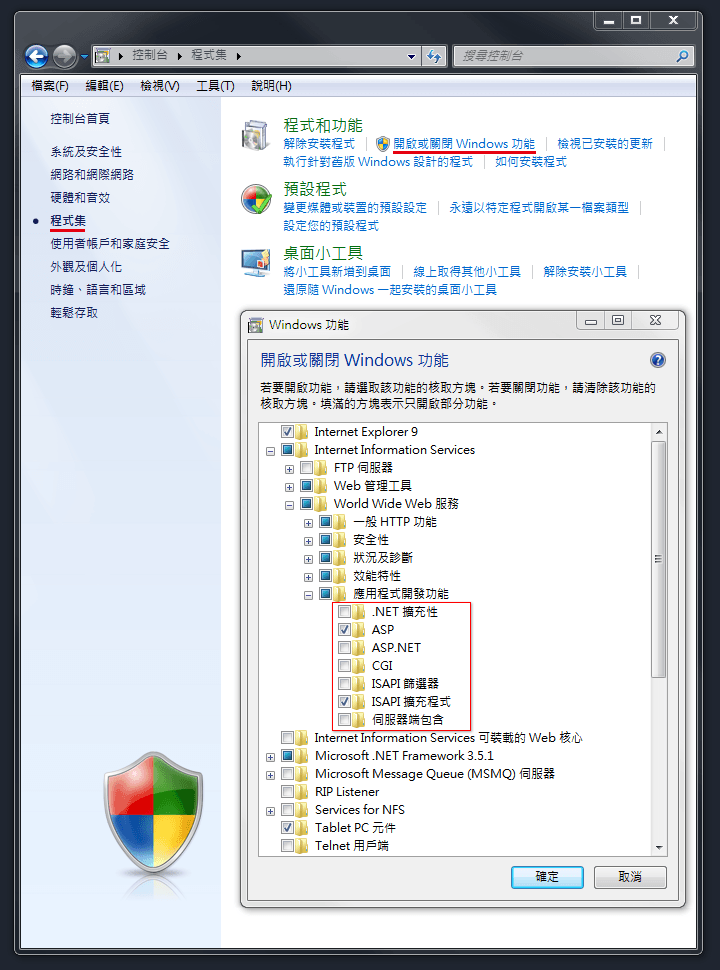Screen dimensions: 720x970
Task: Open the recent pages arrow beside Forward
Action: 84,57
